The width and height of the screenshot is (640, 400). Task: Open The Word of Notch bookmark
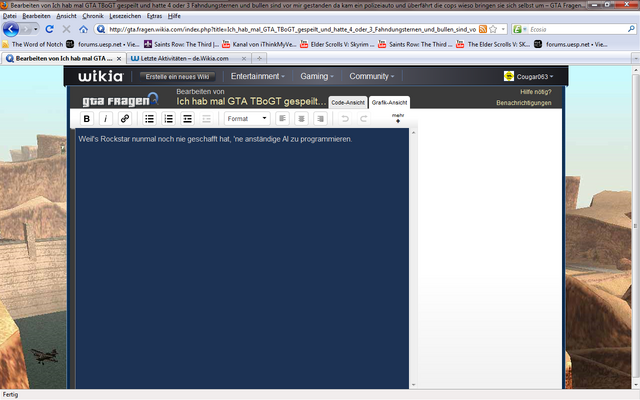pyautogui.click(x=33, y=44)
